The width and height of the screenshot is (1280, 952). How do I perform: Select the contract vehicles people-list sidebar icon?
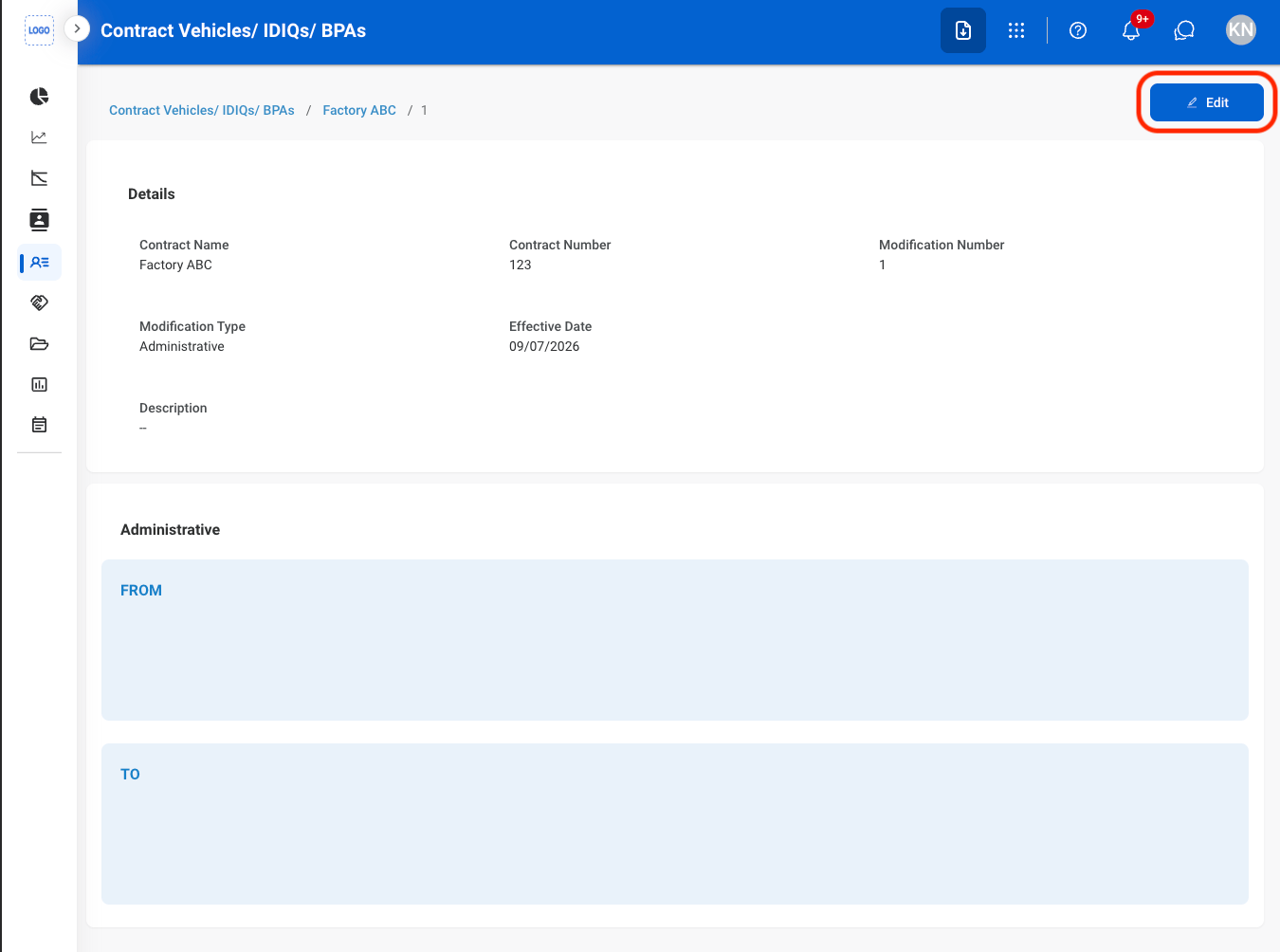[40, 263]
